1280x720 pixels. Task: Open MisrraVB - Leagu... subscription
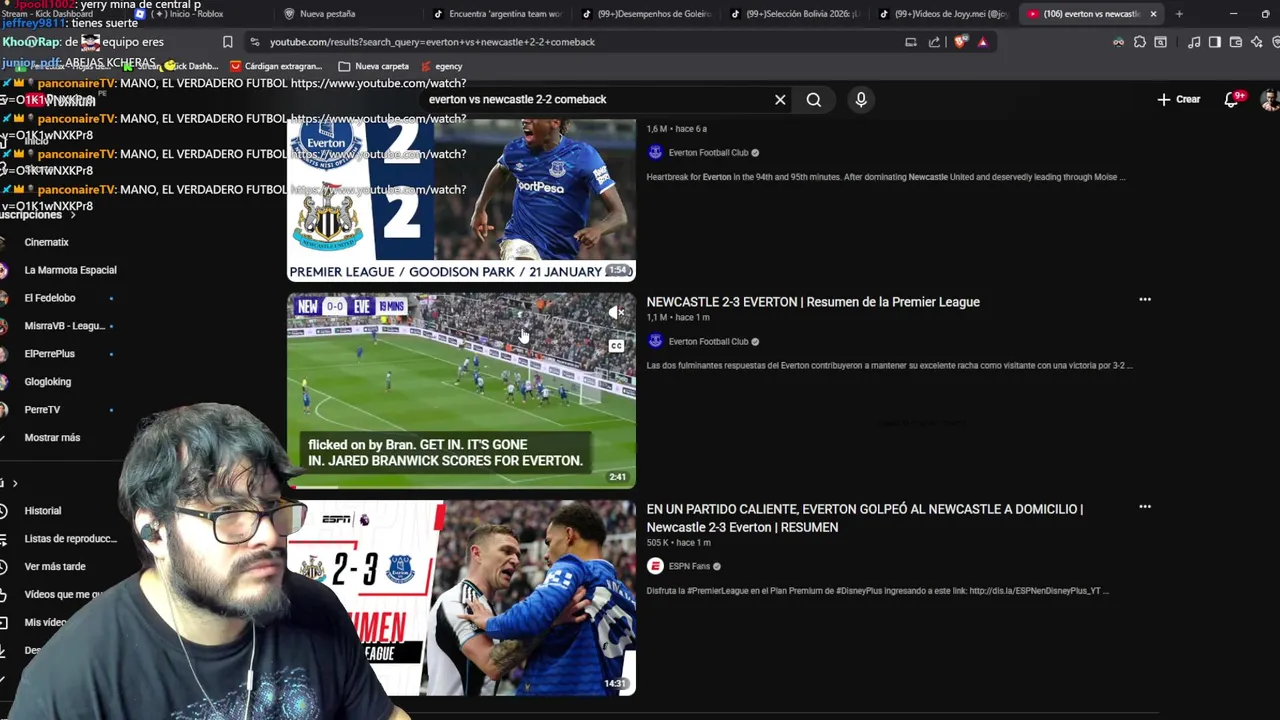click(x=64, y=326)
